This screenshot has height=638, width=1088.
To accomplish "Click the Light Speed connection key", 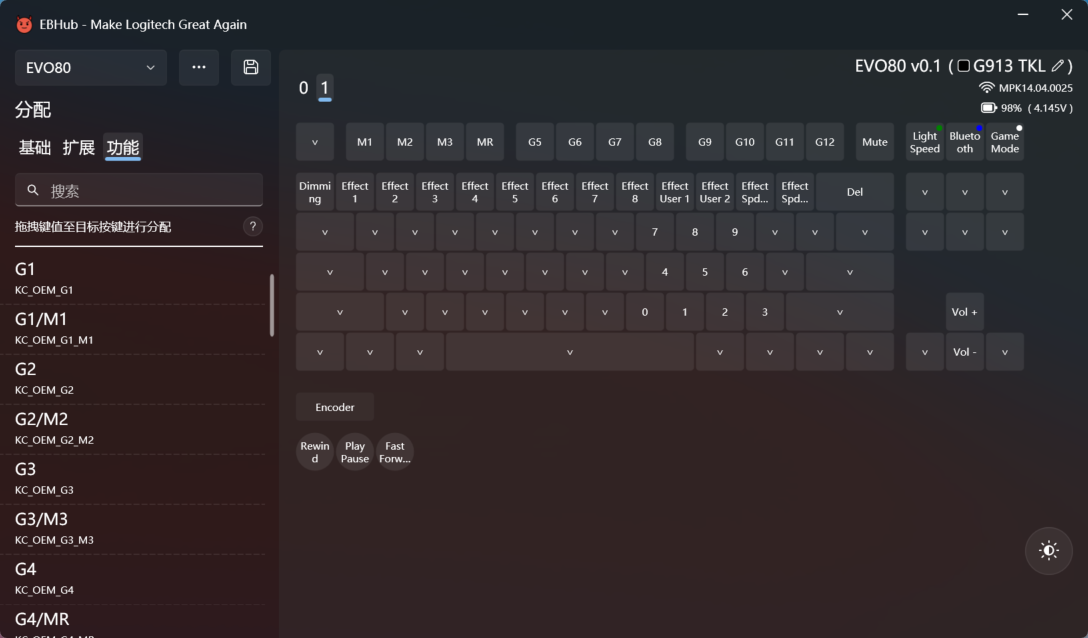I will coord(924,142).
